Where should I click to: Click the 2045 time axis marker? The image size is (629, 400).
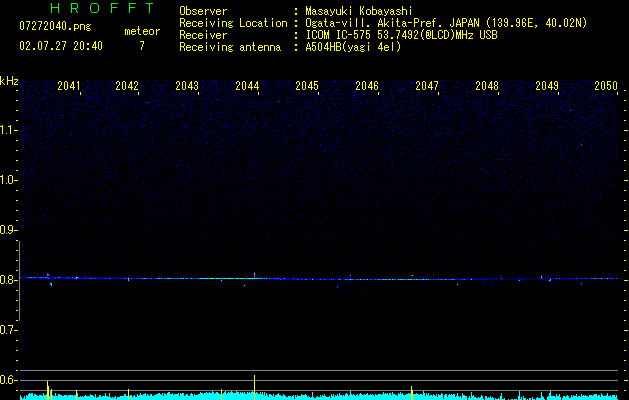tap(307, 86)
